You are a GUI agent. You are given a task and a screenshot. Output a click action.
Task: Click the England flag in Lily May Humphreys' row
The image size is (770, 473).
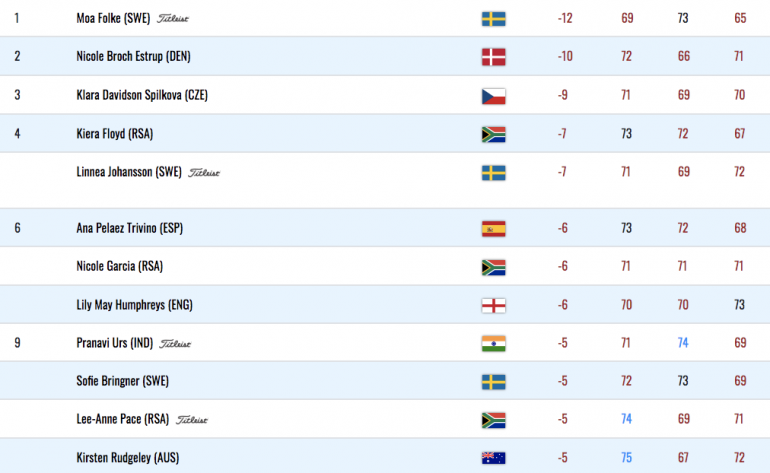[494, 306]
